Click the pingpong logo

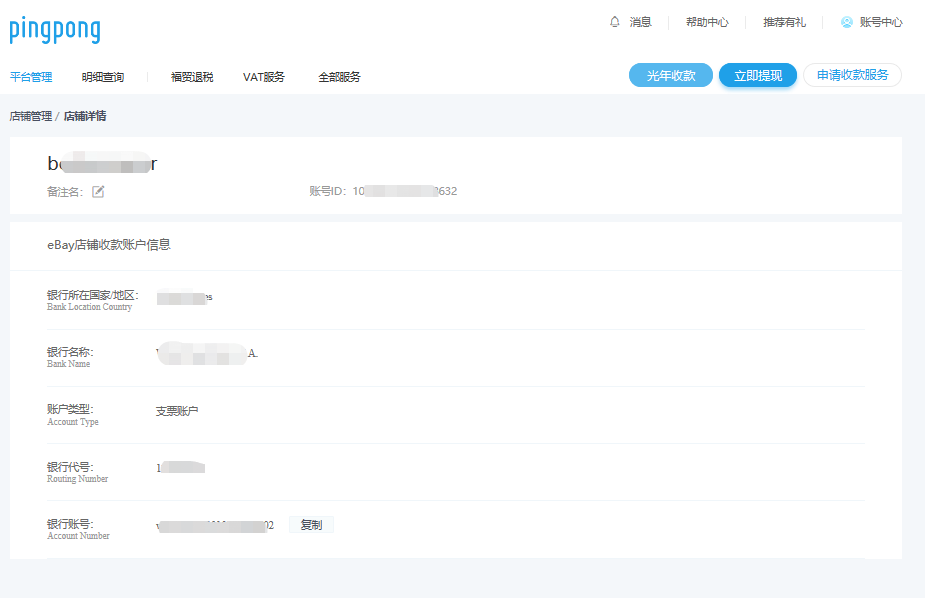pos(55,30)
